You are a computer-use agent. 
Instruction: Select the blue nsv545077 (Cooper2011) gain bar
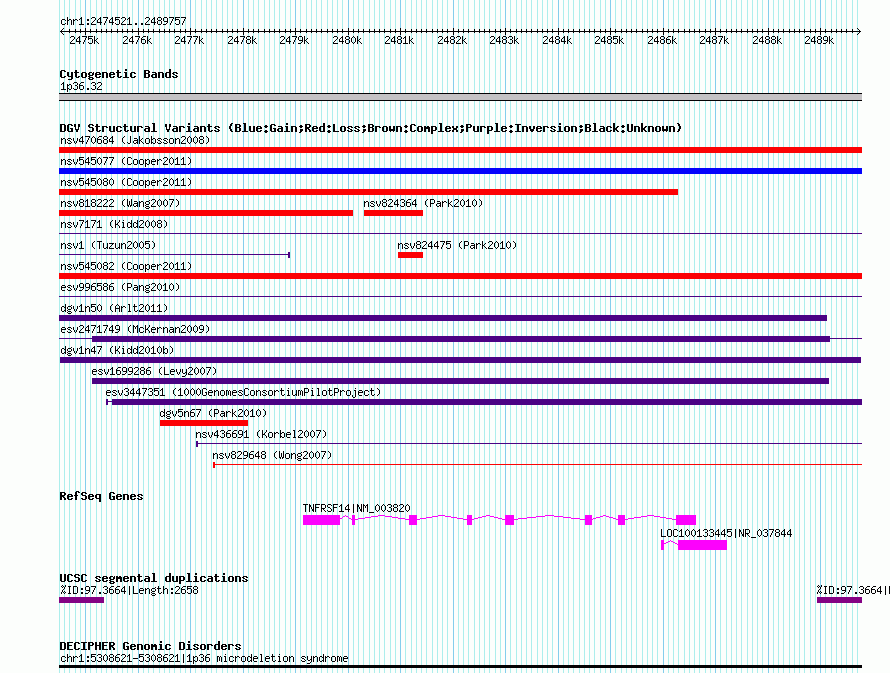click(x=460, y=171)
